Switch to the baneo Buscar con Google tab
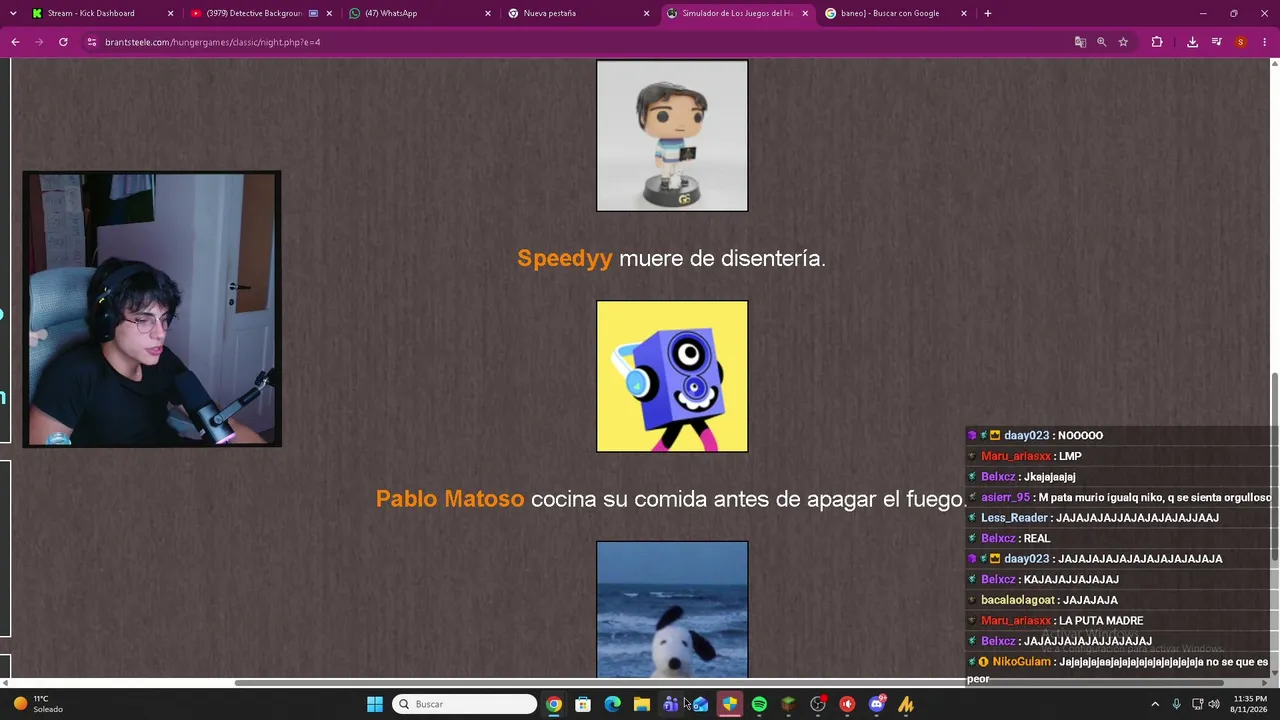 [895, 13]
